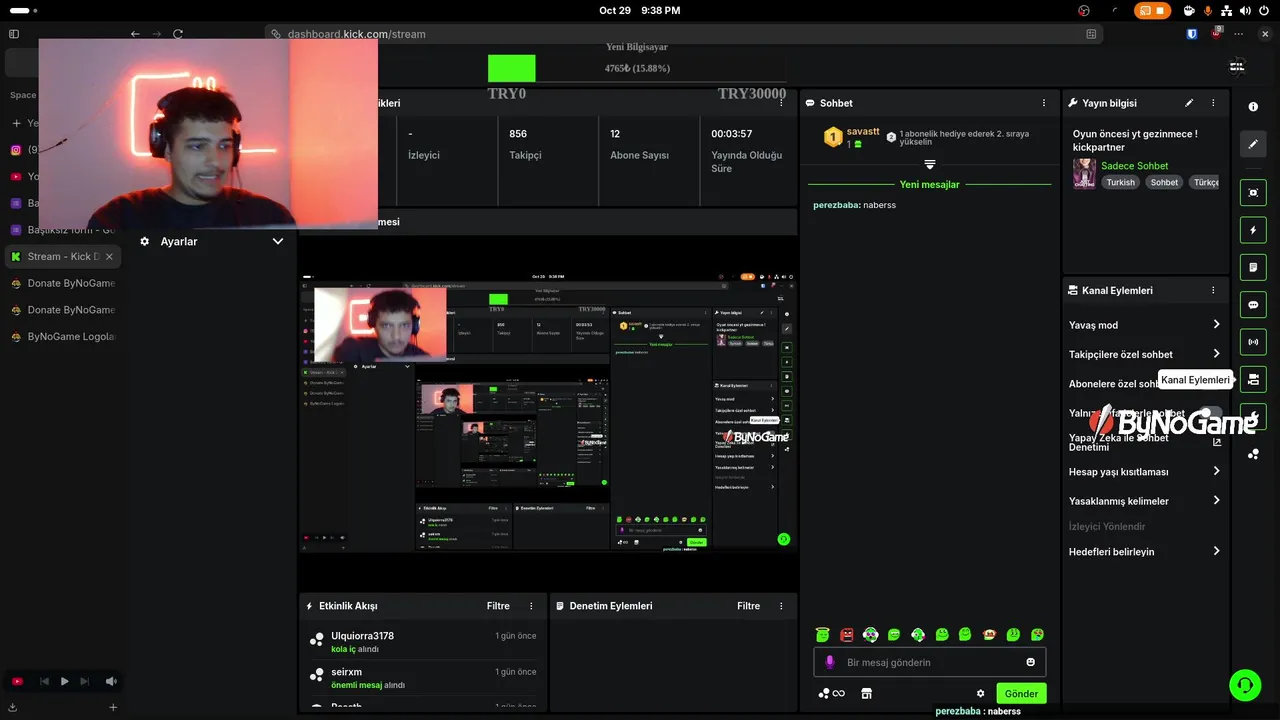Open Etkinlik Akışı Filtre dropdown

(x=498, y=606)
